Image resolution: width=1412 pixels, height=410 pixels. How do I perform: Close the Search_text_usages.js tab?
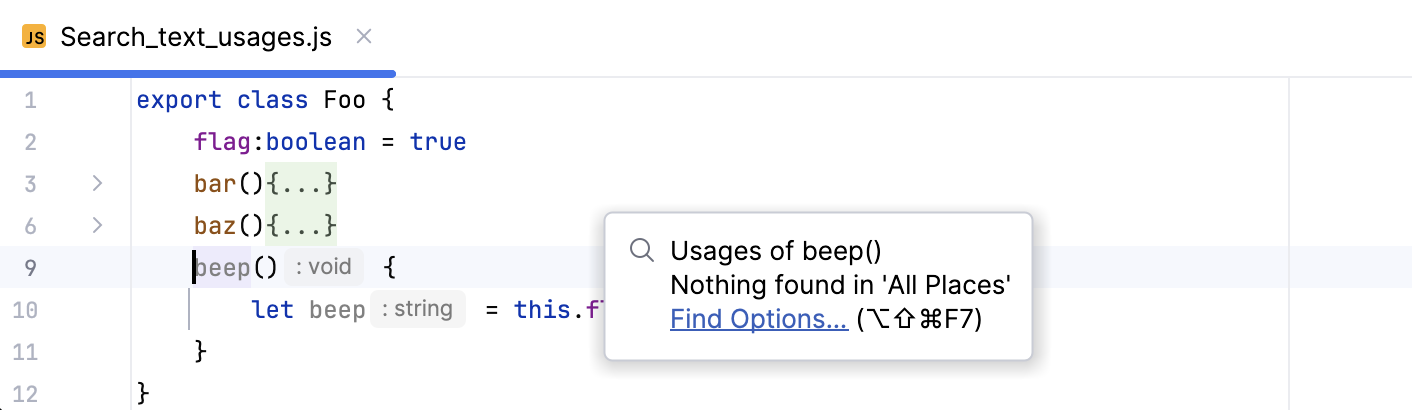(x=364, y=37)
